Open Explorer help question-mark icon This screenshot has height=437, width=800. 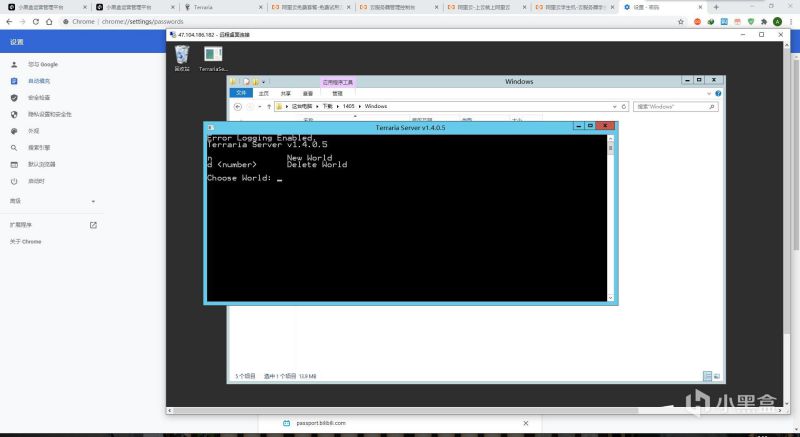(x=718, y=94)
